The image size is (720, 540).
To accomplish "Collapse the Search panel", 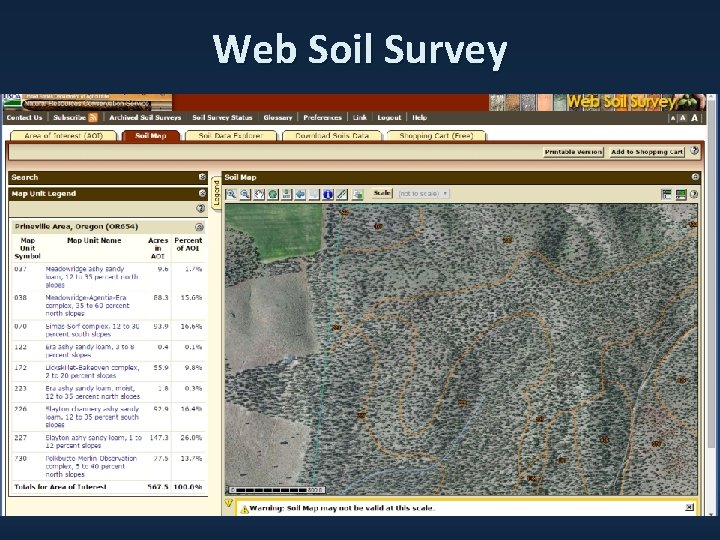I will click(x=202, y=177).
